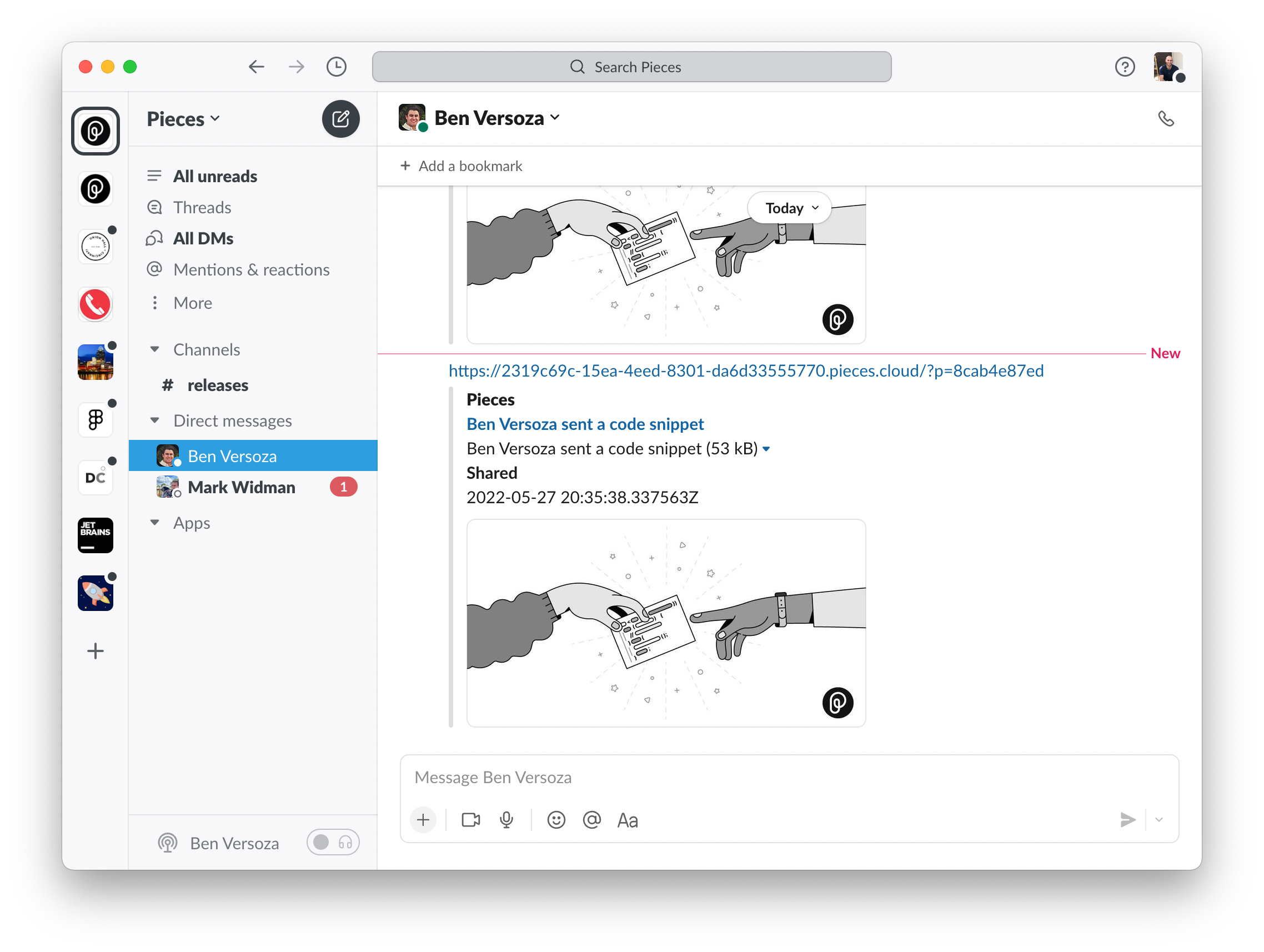Switch to the second Pieces workspace
Viewport: 1264px width, 952px height.
coord(96,189)
